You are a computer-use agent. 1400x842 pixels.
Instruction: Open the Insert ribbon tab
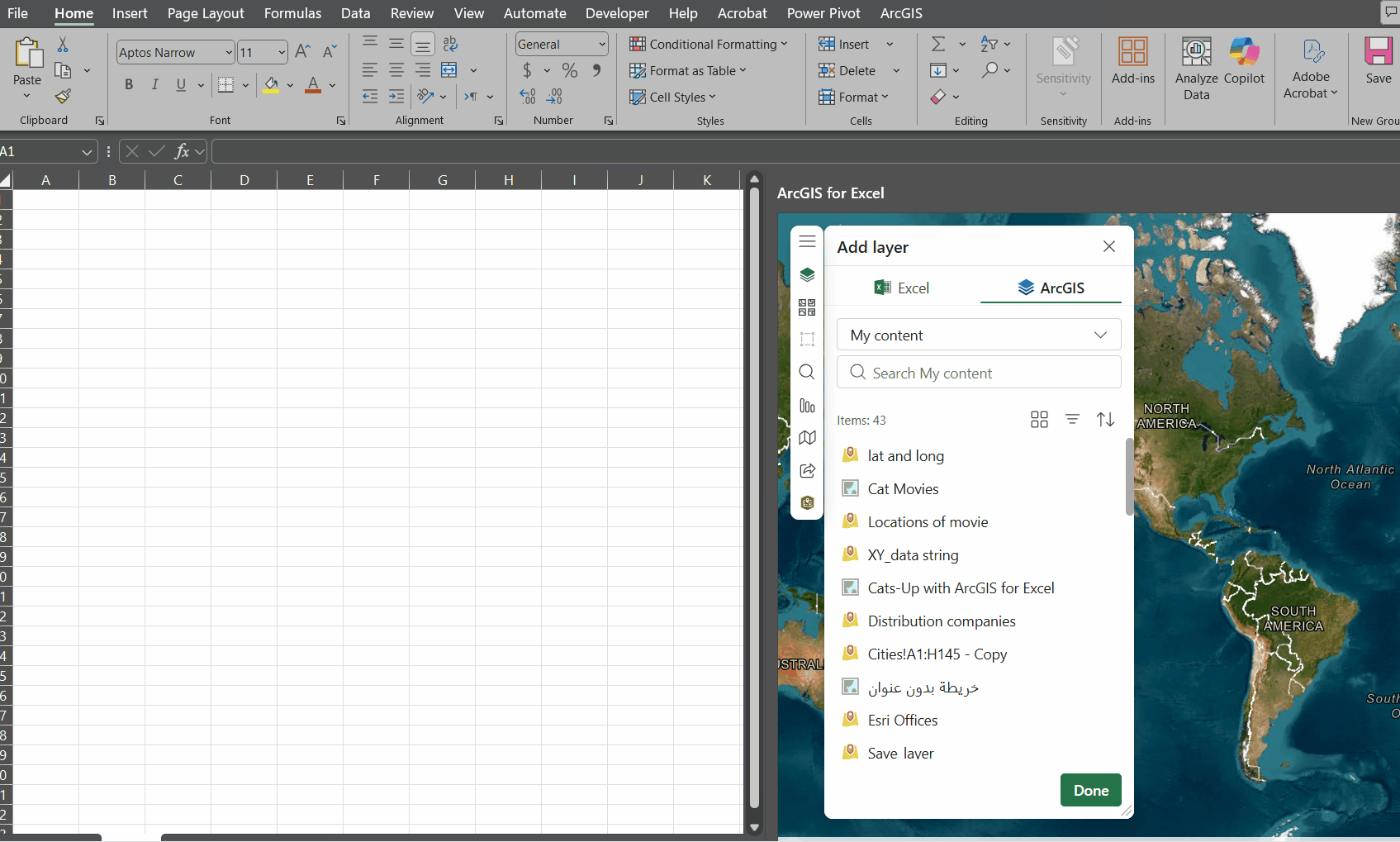[130, 13]
